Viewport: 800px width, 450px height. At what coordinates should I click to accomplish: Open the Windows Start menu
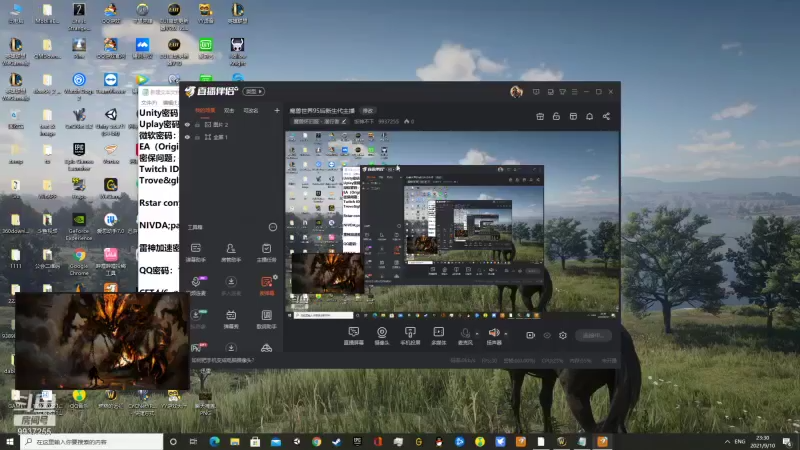[10, 442]
